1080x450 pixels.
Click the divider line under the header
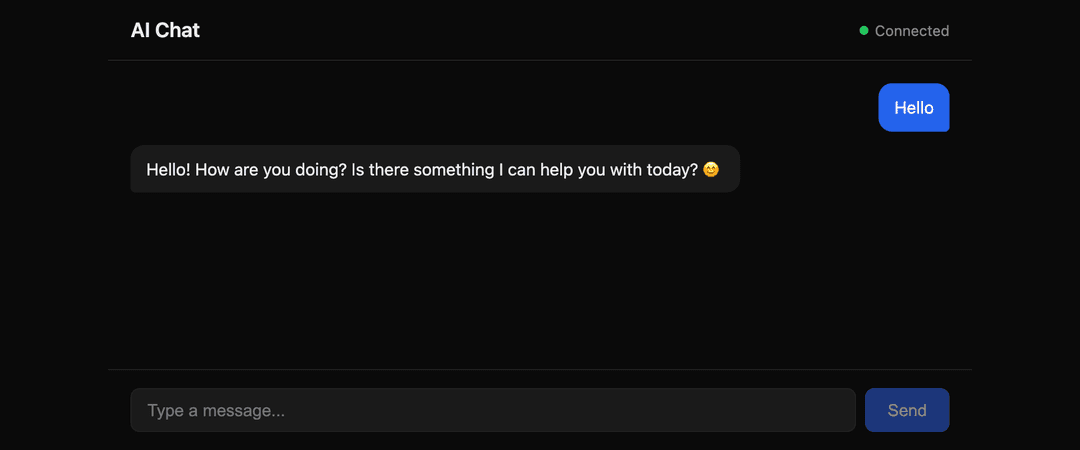[x=540, y=61]
